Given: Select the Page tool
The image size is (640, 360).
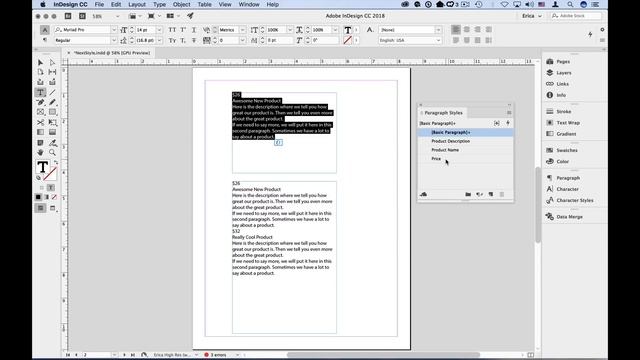Looking at the screenshot, I should (x=40, y=72).
